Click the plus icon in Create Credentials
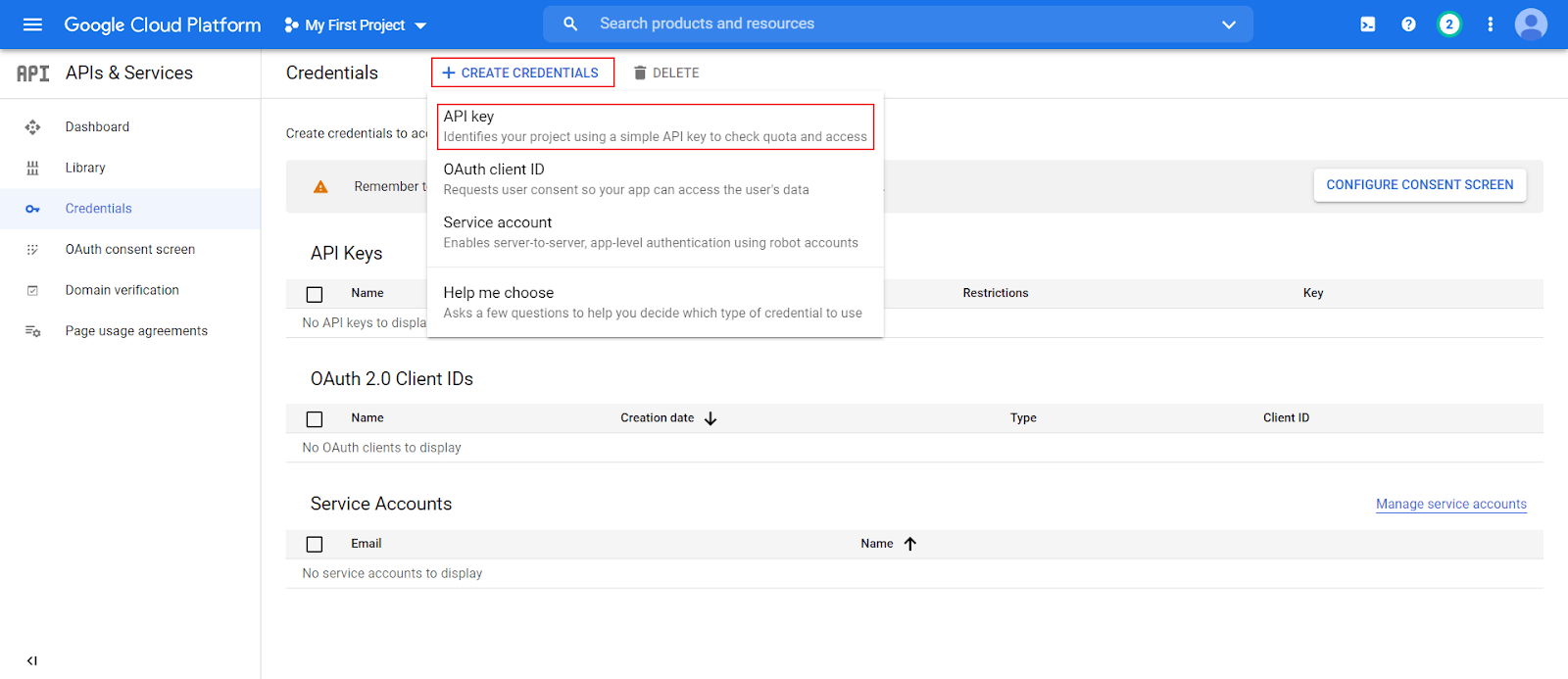The height and width of the screenshot is (679, 1568). tap(449, 73)
